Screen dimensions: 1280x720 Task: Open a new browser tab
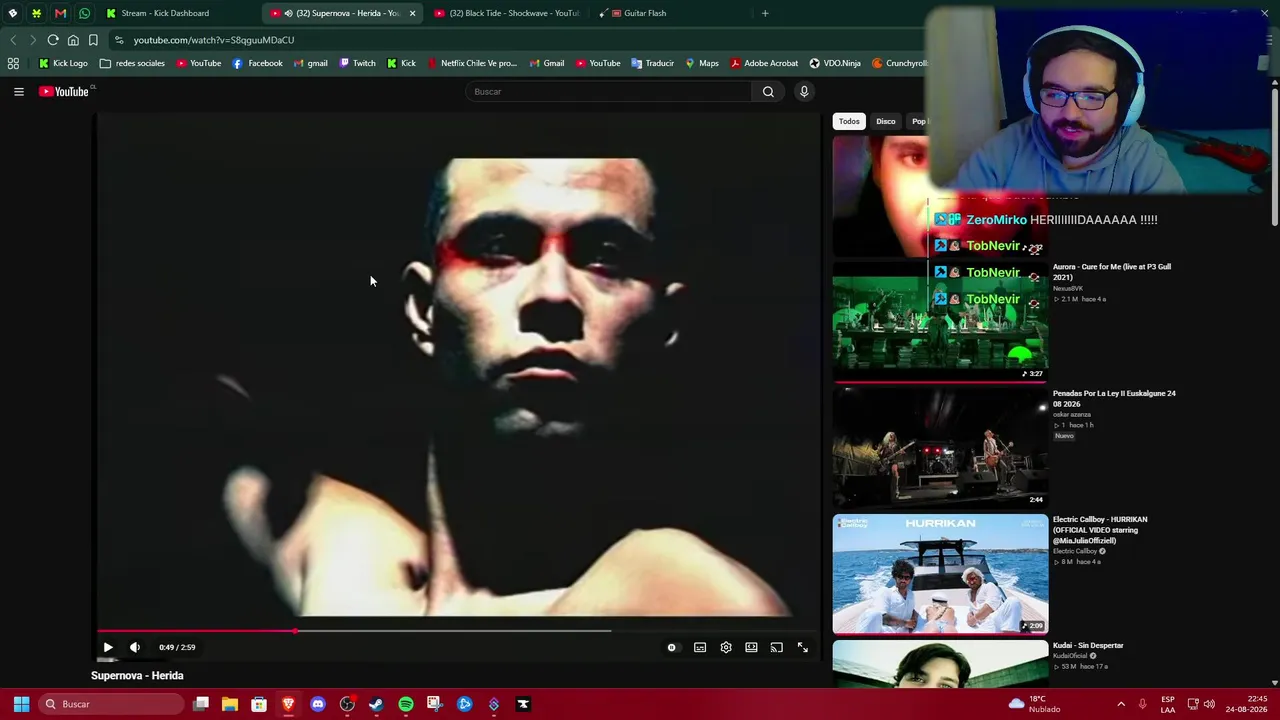point(765,13)
